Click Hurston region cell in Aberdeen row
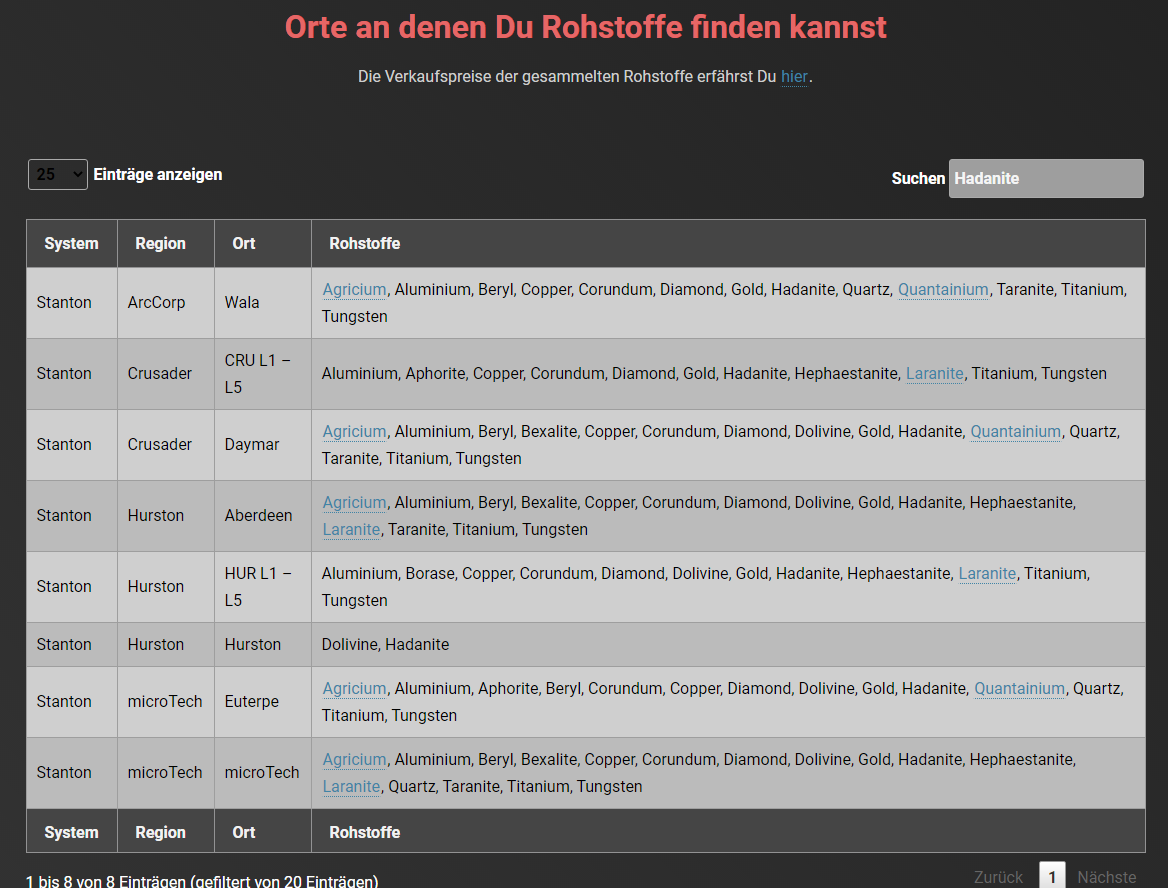The width and height of the screenshot is (1168, 888). tap(165, 516)
